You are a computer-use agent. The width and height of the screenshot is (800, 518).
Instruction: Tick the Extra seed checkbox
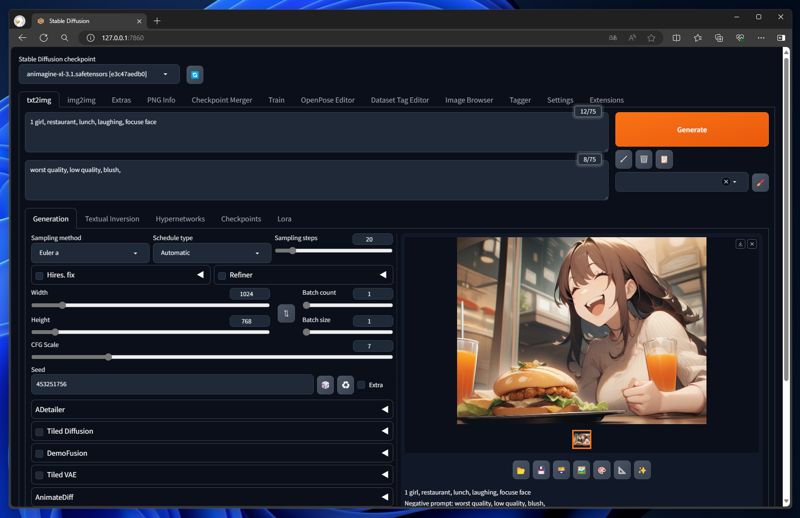tap(361, 385)
